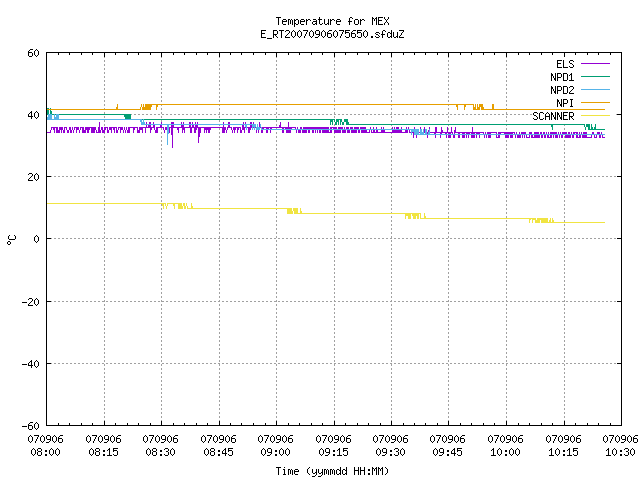640x480 pixels.
Task: Click the orange NPI legend line sample
Action: click(x=595, y=103)
